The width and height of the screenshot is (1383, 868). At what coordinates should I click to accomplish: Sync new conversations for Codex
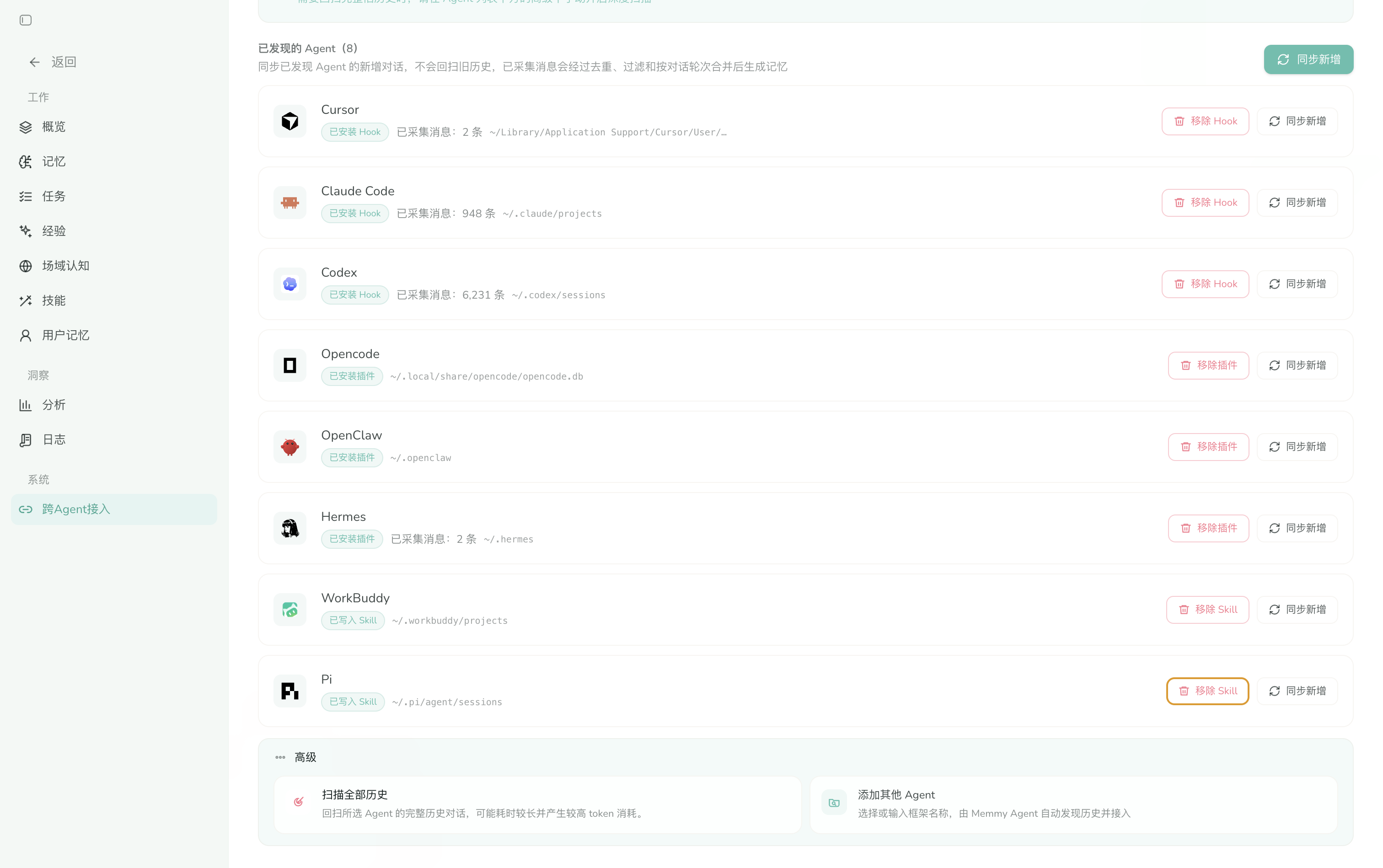[1297, 284]
